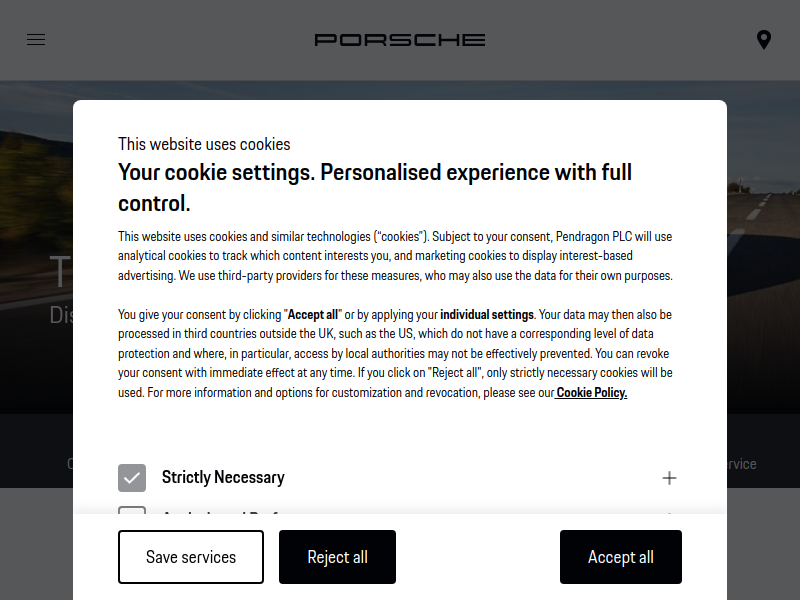Expand Strictly Necessary with the plus icon
The image size is (800, 600).
click(x=669, y=478)
